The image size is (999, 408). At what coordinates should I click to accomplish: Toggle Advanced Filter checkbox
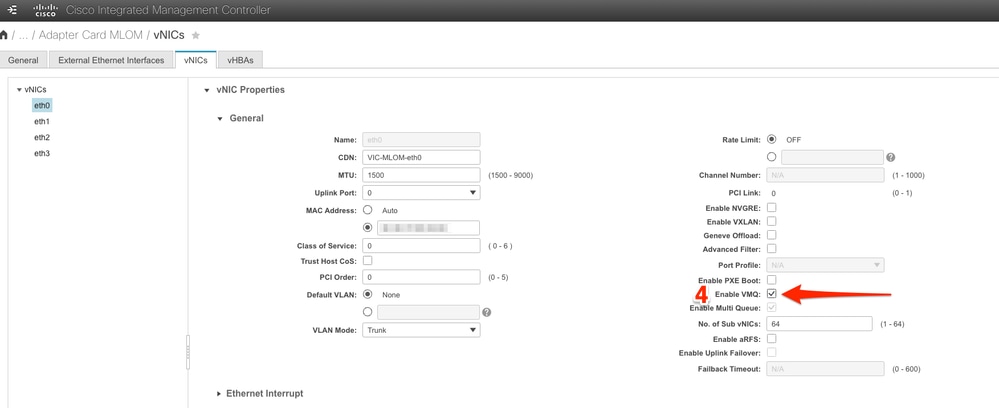click(772, 249)
